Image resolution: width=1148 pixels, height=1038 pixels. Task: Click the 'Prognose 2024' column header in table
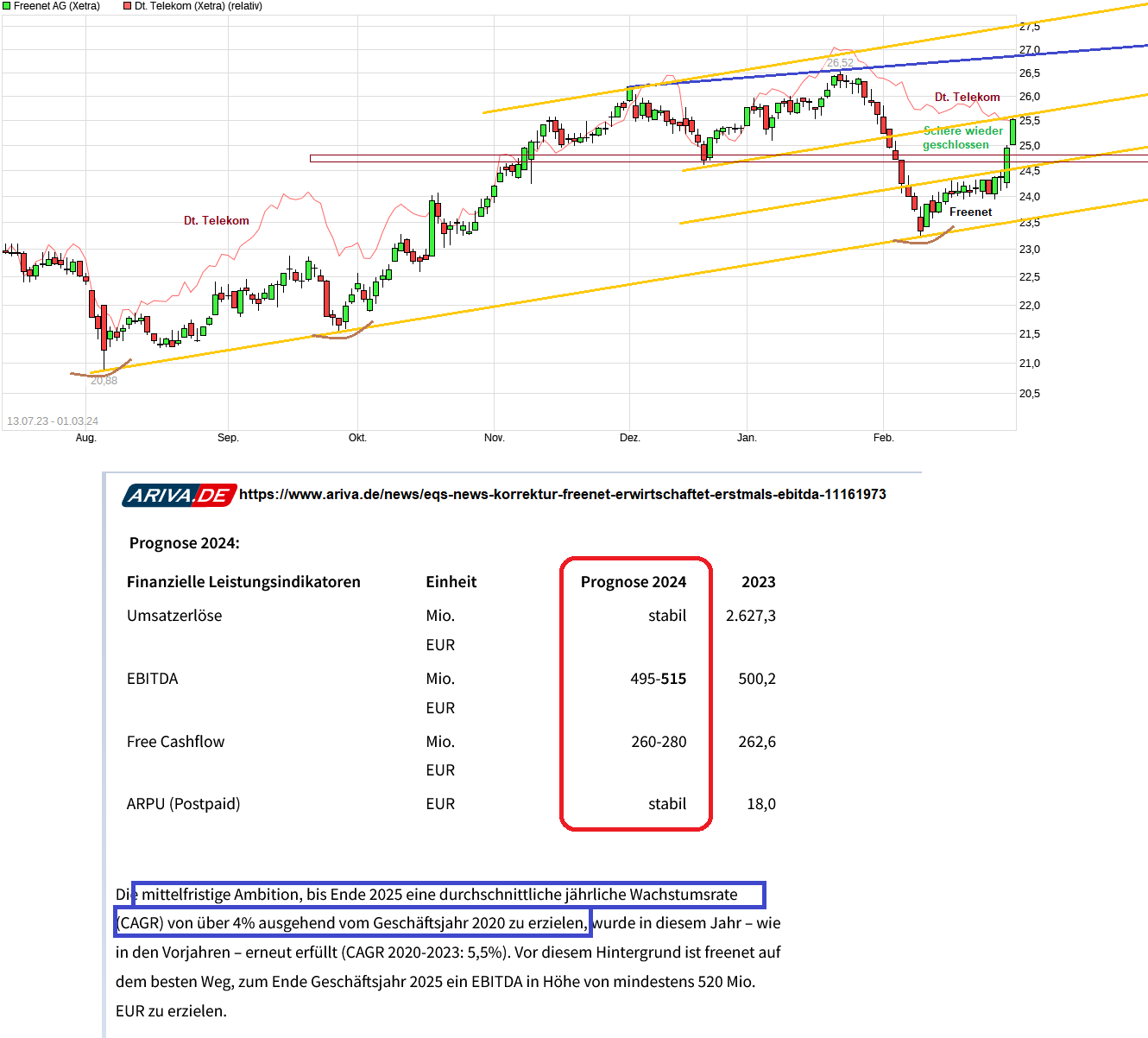coord(634,582)
